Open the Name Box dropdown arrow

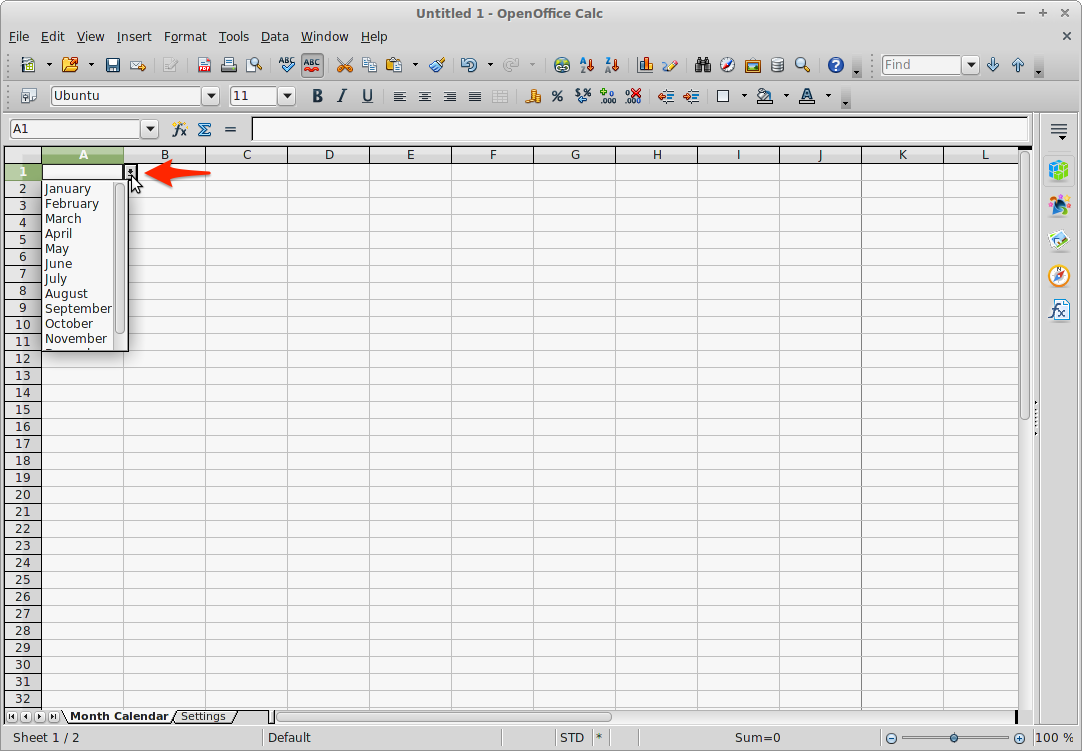coord(150,129)
